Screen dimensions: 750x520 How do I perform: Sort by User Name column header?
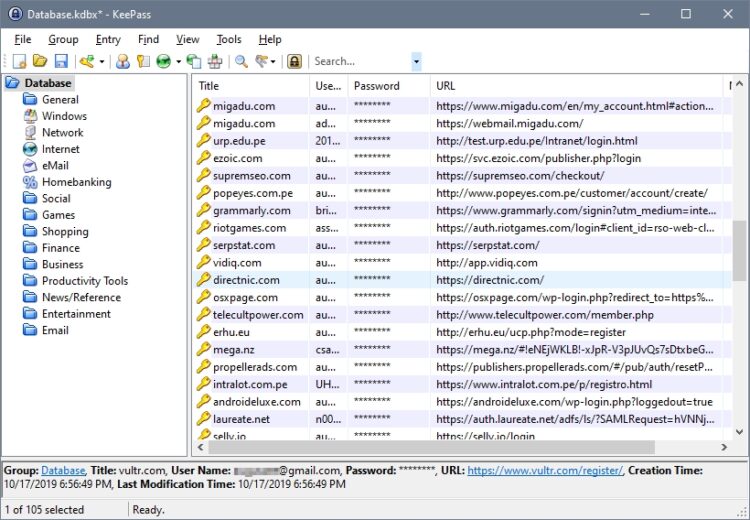(x=329, y=86)
